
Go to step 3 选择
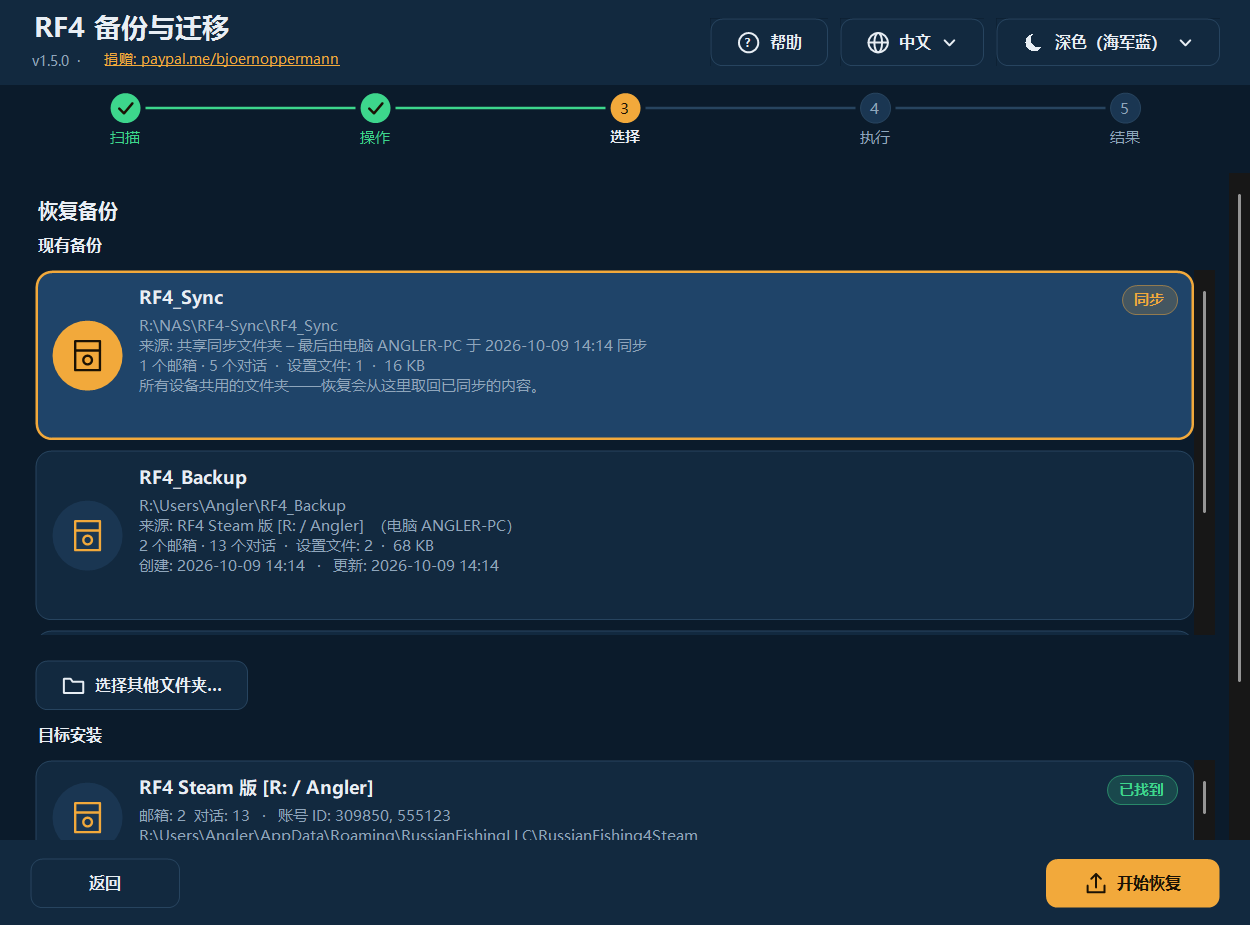(625, 108)
